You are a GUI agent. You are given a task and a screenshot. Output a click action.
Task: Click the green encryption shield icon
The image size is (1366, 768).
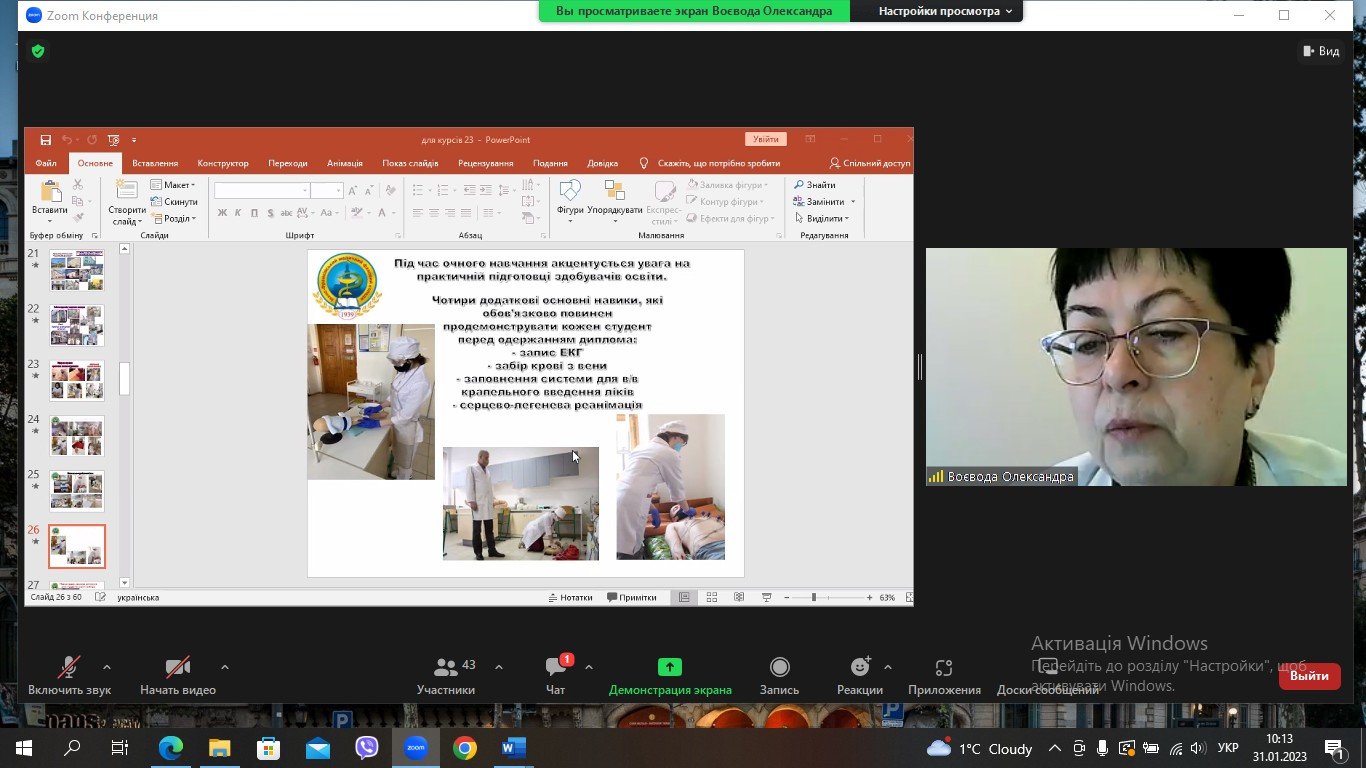pos(38,51)
